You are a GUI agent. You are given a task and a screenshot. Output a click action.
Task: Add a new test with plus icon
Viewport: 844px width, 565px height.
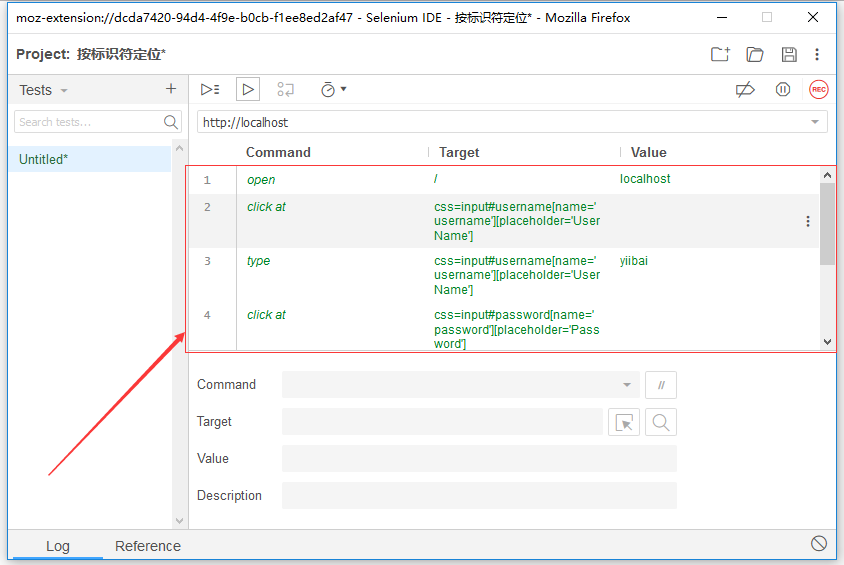point(171,89)
